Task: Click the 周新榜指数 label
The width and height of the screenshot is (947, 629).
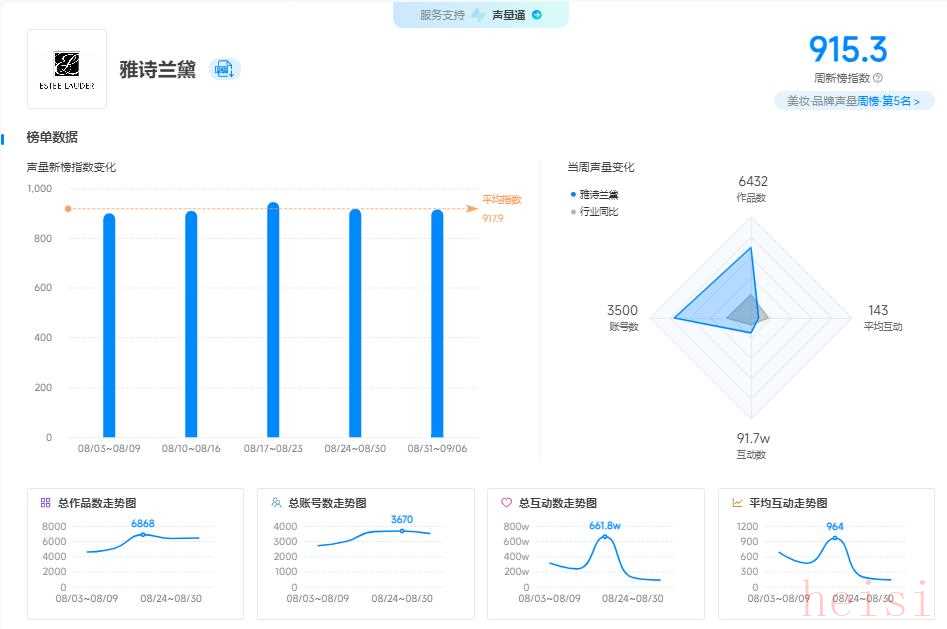Action: [x=842, y=78]
